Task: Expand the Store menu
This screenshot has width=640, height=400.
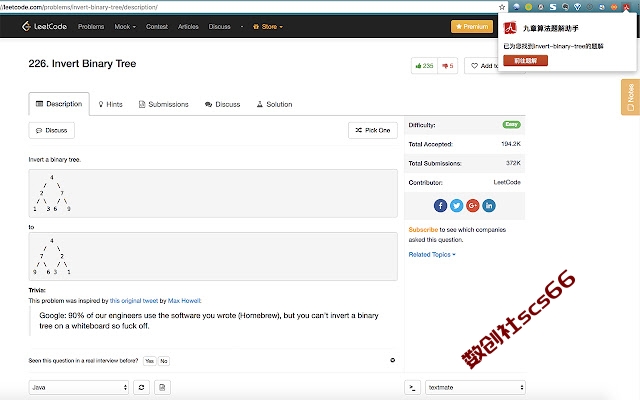Action: click(268, 27)
